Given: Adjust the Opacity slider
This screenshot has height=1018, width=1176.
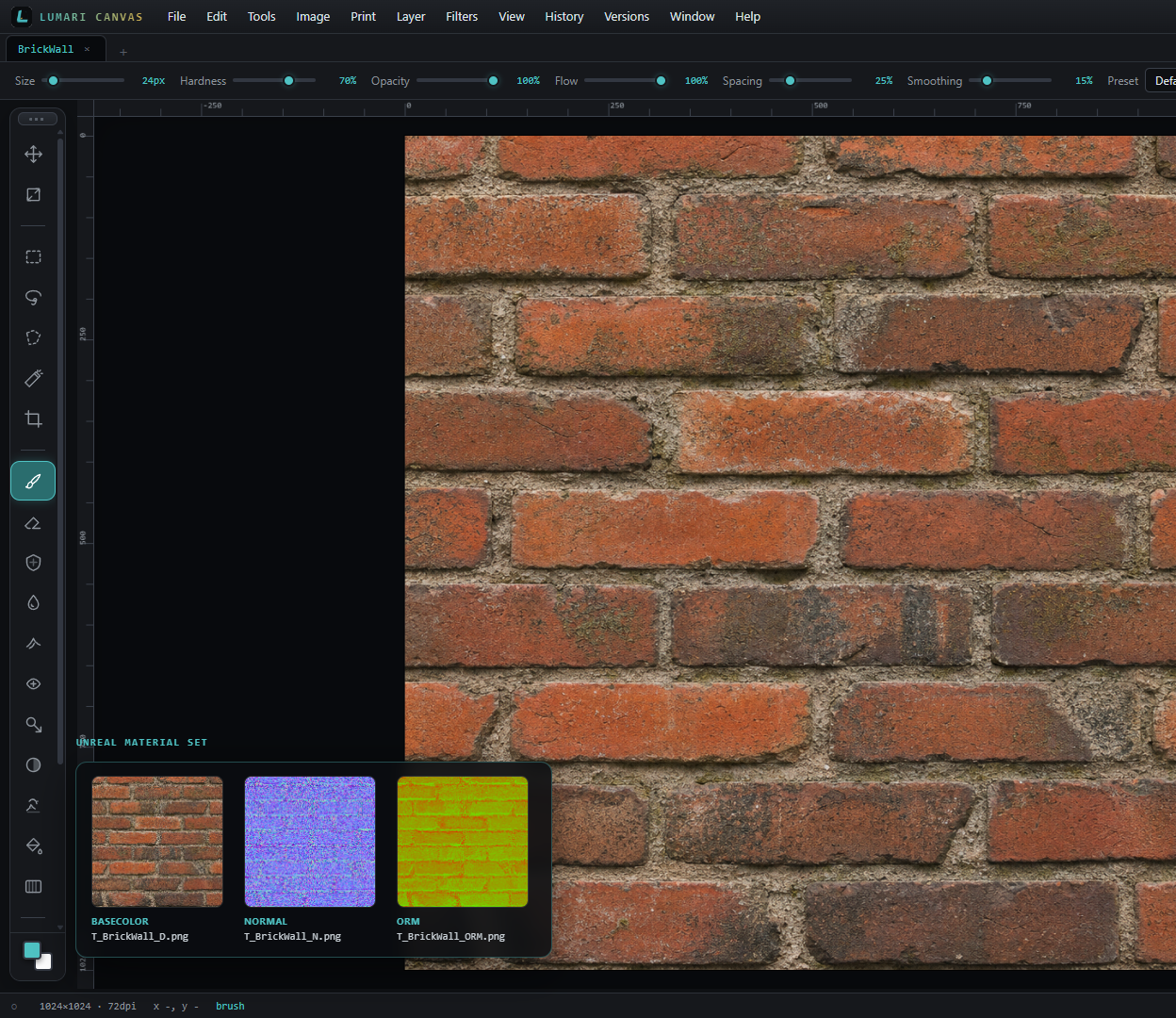Looking at the screenshot, I should click(458, 81).
